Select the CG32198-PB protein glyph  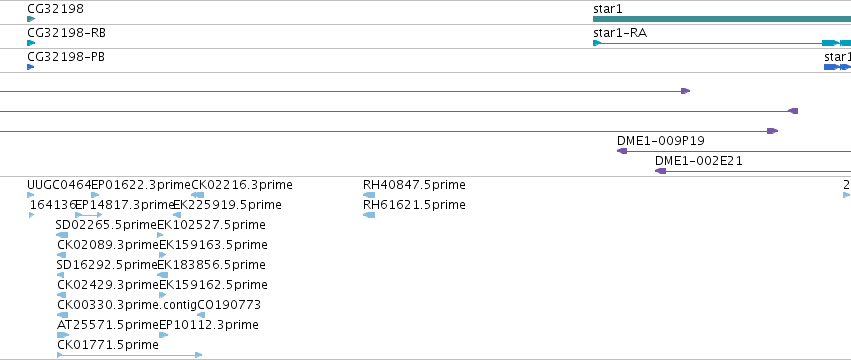30,67
